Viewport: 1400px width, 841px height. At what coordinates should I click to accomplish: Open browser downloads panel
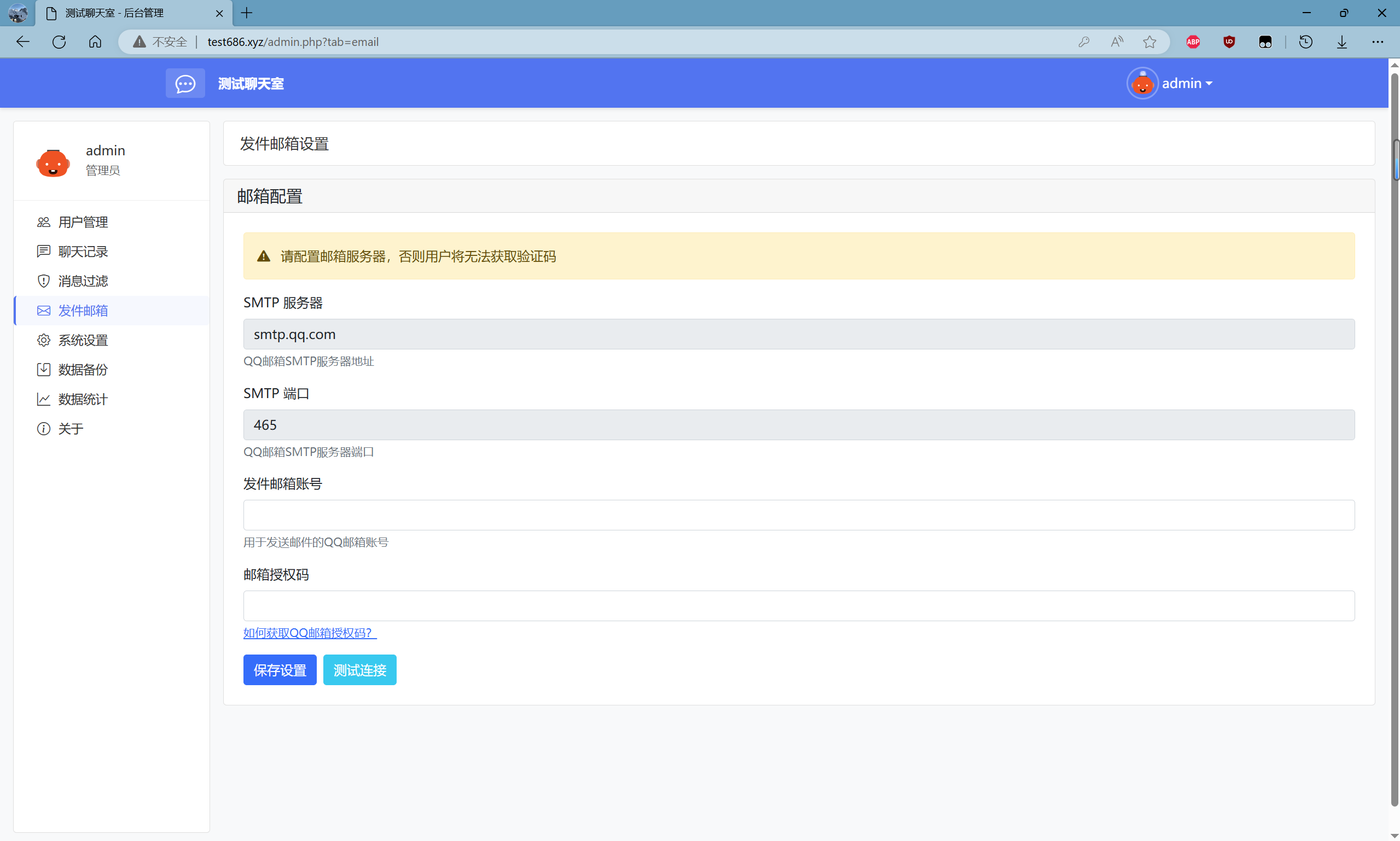click(x=1341, y=42)
